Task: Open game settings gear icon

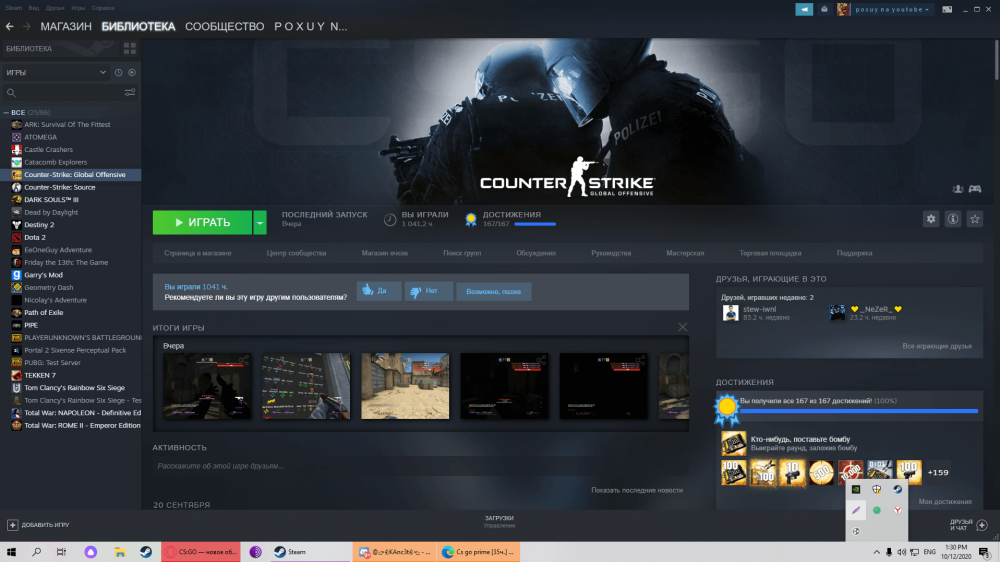Action: click(x=931, y=219)
